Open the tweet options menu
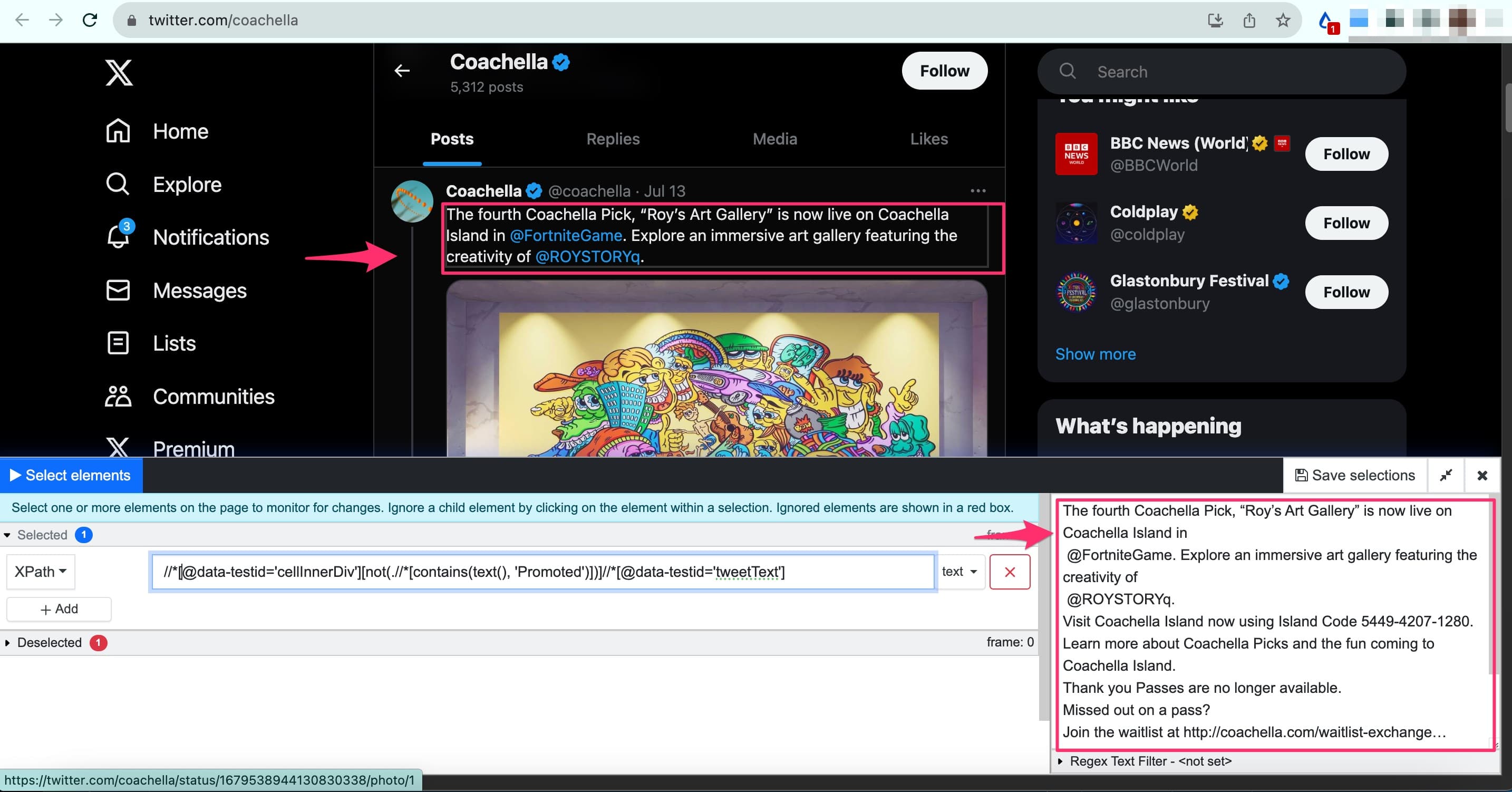This screenshot has height=792, width=1512. tap(977, 190)
